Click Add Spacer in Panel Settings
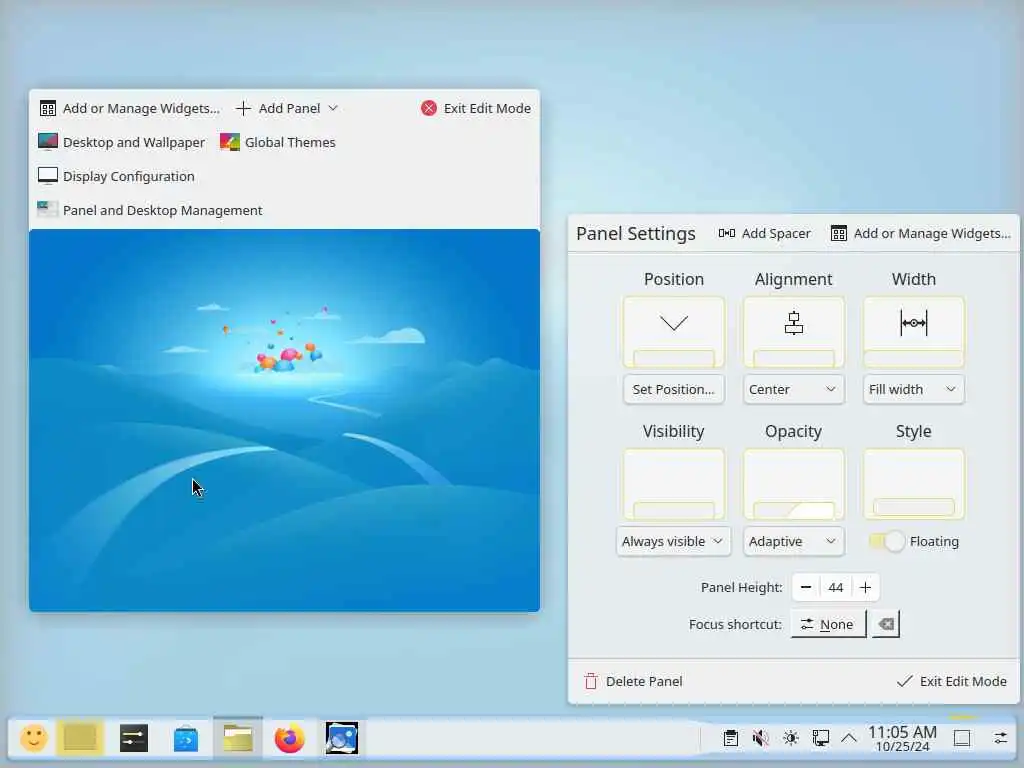This screenshot has height=768, width=1024. 764,233
